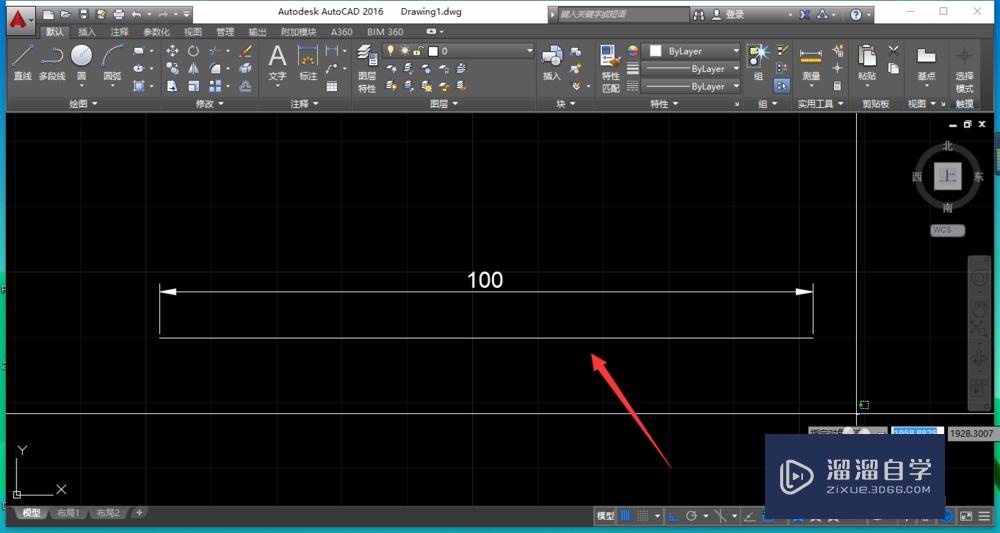Open the 布局1 layout tab
1000x533 pixels.
(68, 513)
